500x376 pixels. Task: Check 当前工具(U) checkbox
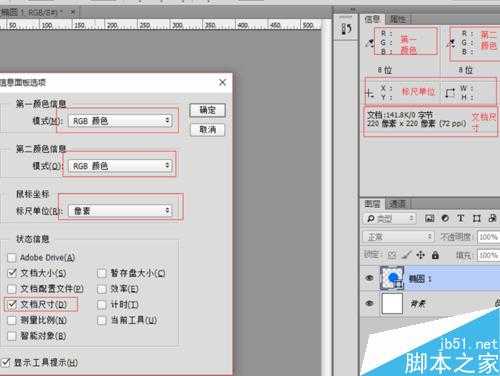pos(101,320)
